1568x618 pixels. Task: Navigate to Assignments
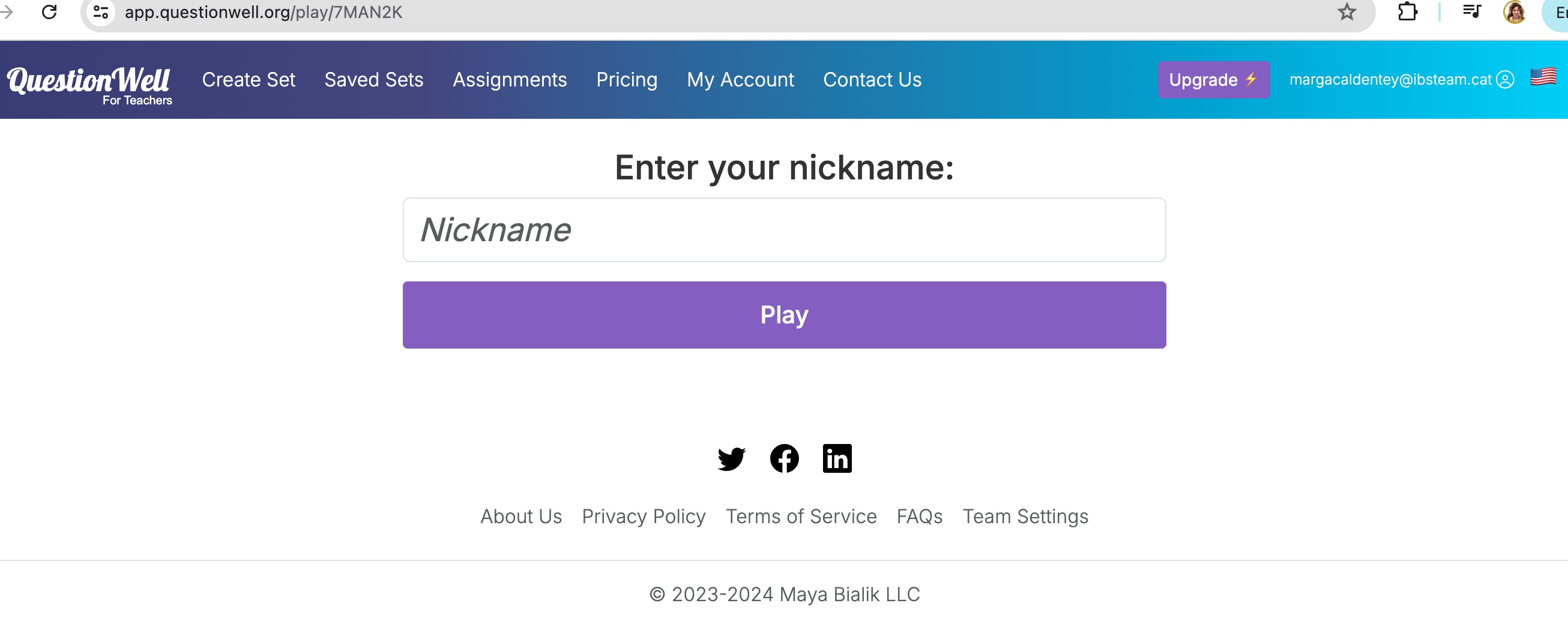(510, 80)
